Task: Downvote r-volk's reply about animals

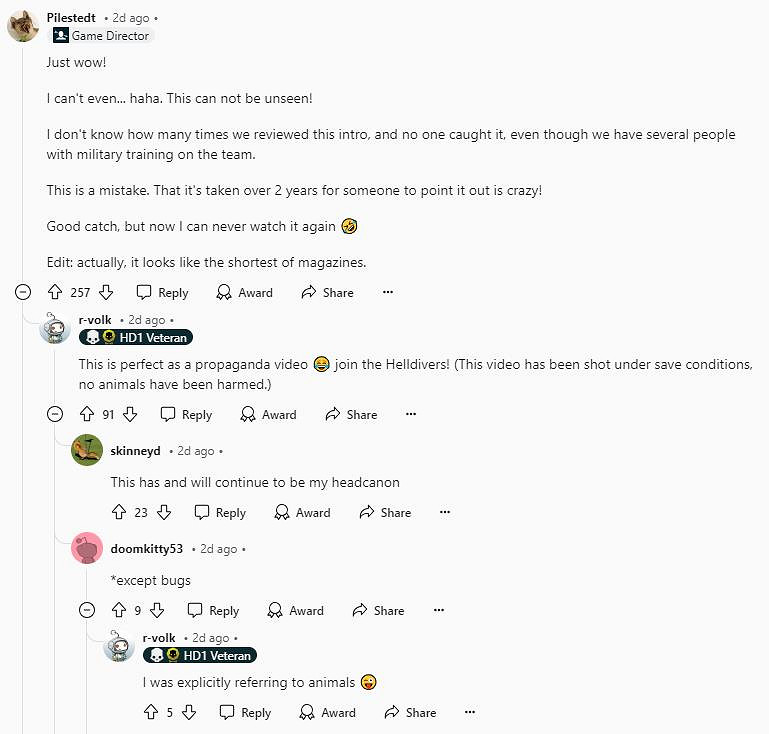Action: click(189, 713)
